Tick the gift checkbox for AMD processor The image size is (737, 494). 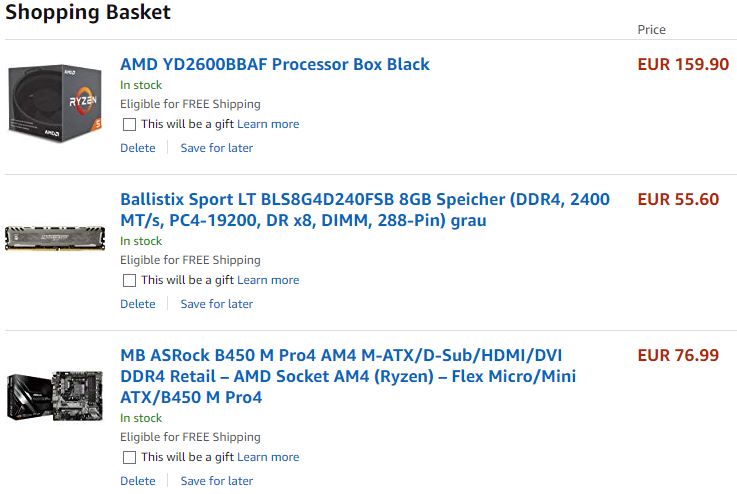[129, 125]
